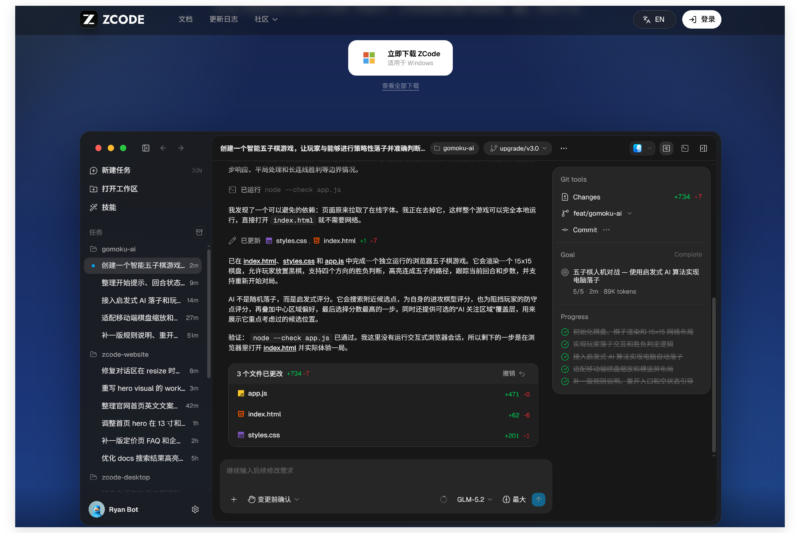Click the plus attach icon in the composer

pyautogui.click(x=234, y=499)
